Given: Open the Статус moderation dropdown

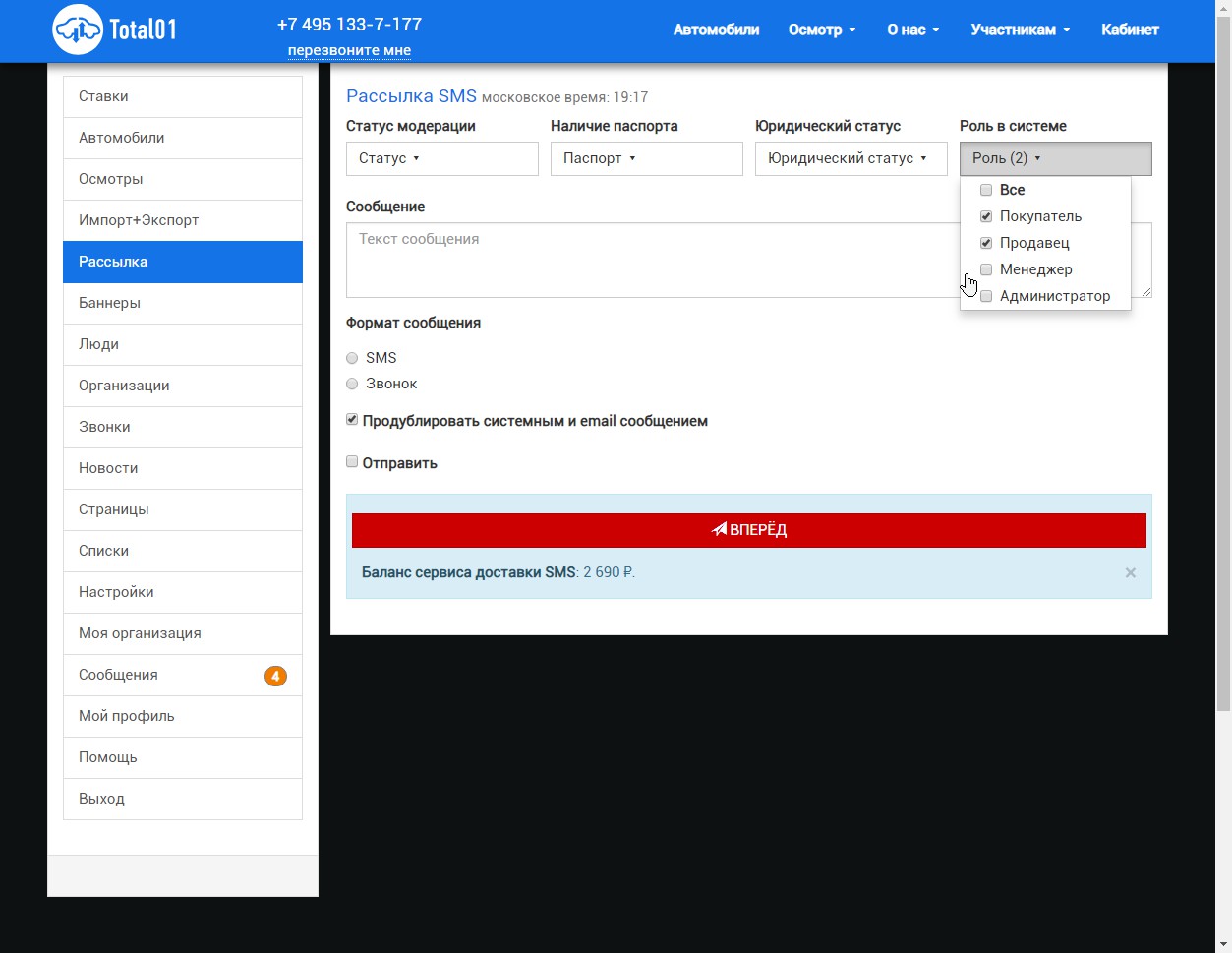Looking at the screenshot, I should click(x=442, y=158).
